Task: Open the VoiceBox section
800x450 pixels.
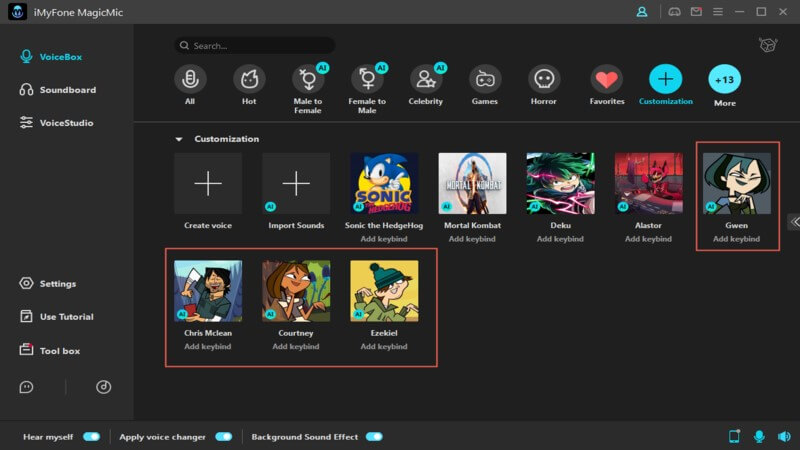Action: 51,57
